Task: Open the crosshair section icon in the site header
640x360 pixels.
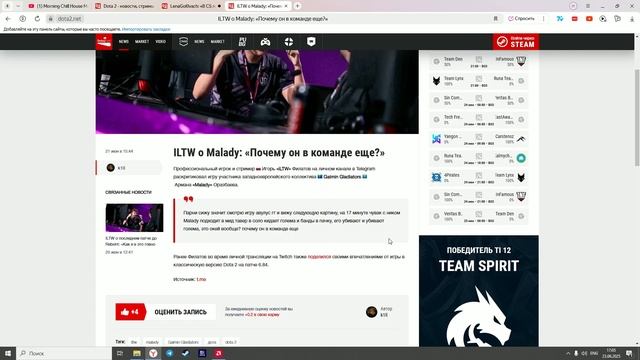Action: pos(289,42)
